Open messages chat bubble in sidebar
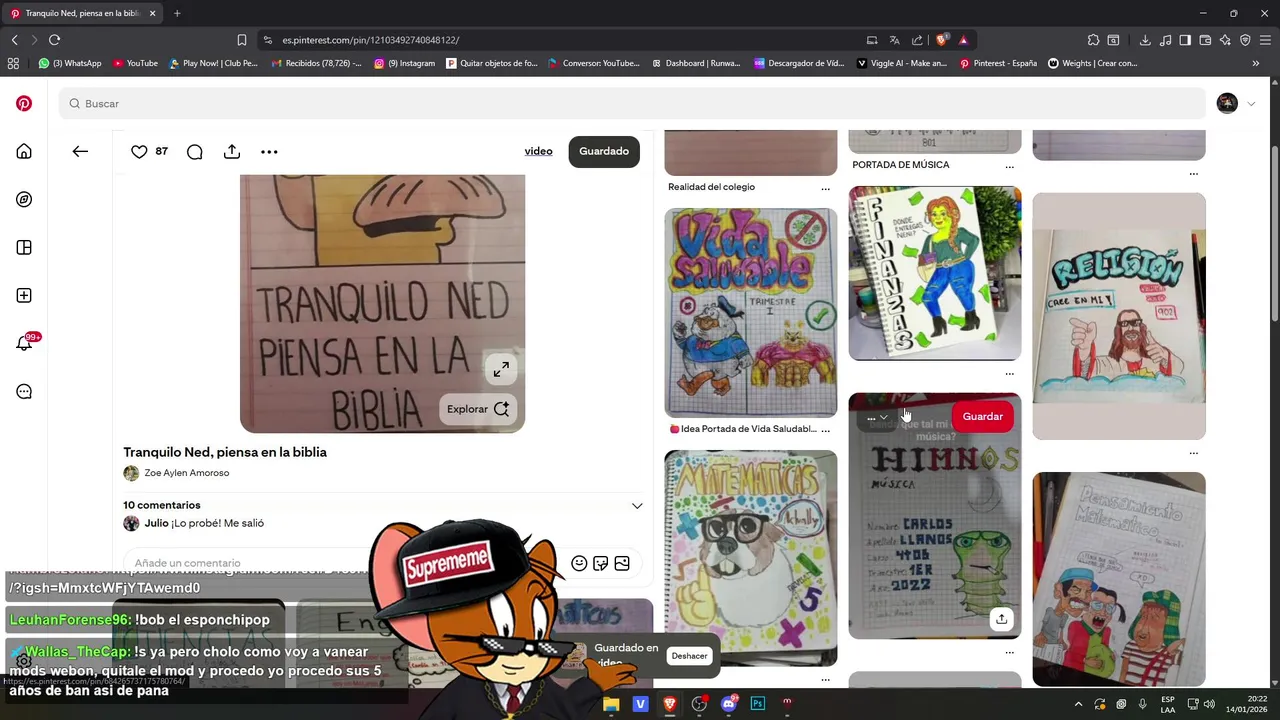This screenshot has width=1280, height=720. pos(24,391)
